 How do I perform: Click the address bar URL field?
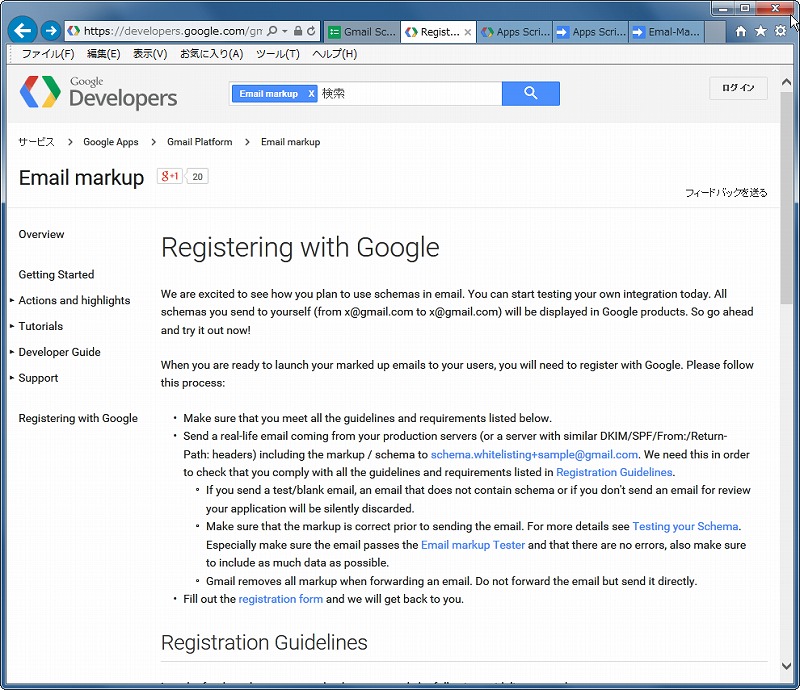[172, 31]
